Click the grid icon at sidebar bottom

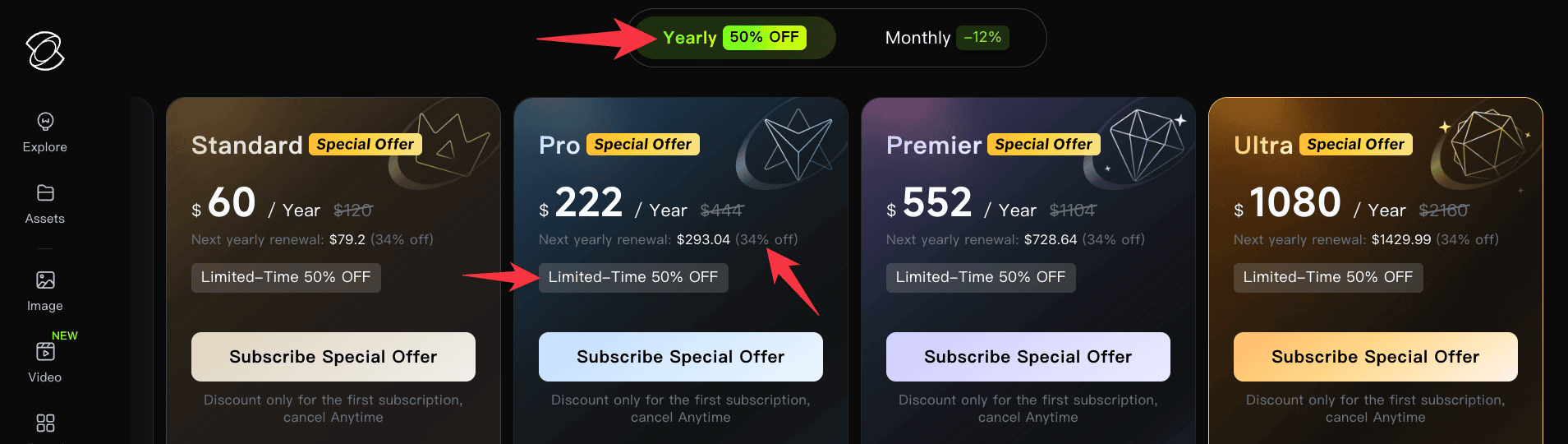click(45, 423)
